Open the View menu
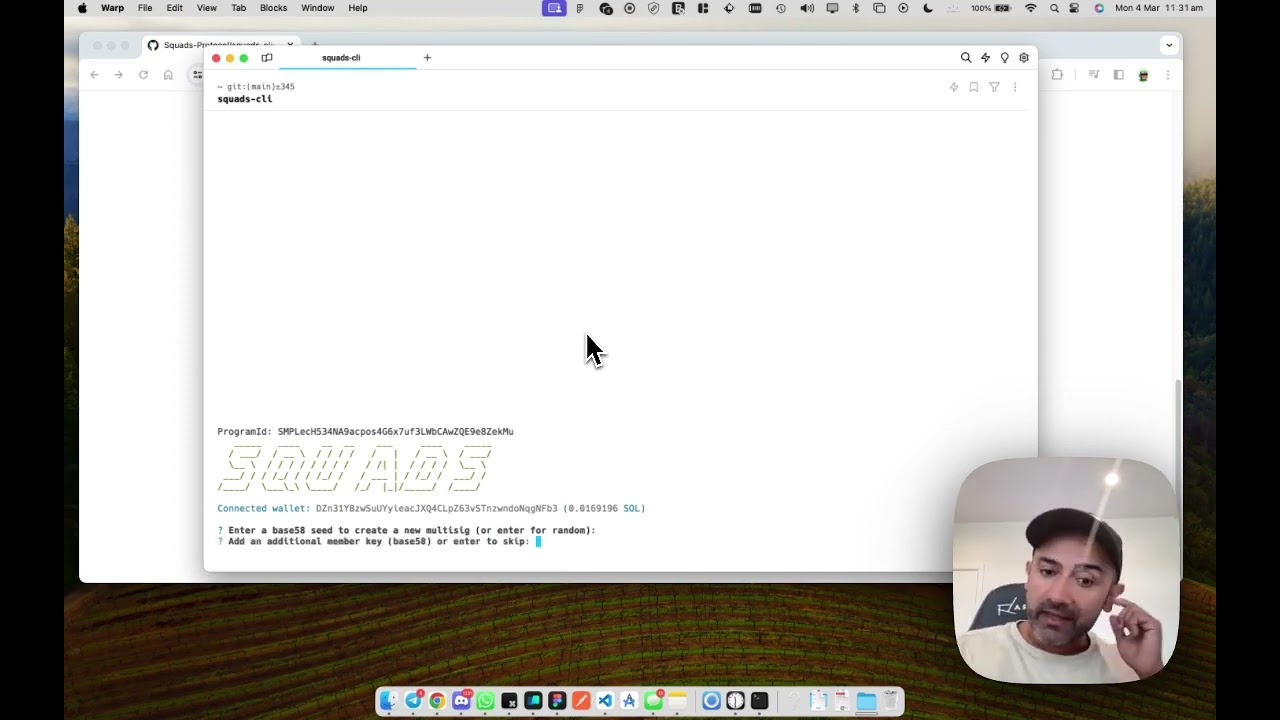Viewport: 1280px width, 720px height. [207, 8]
